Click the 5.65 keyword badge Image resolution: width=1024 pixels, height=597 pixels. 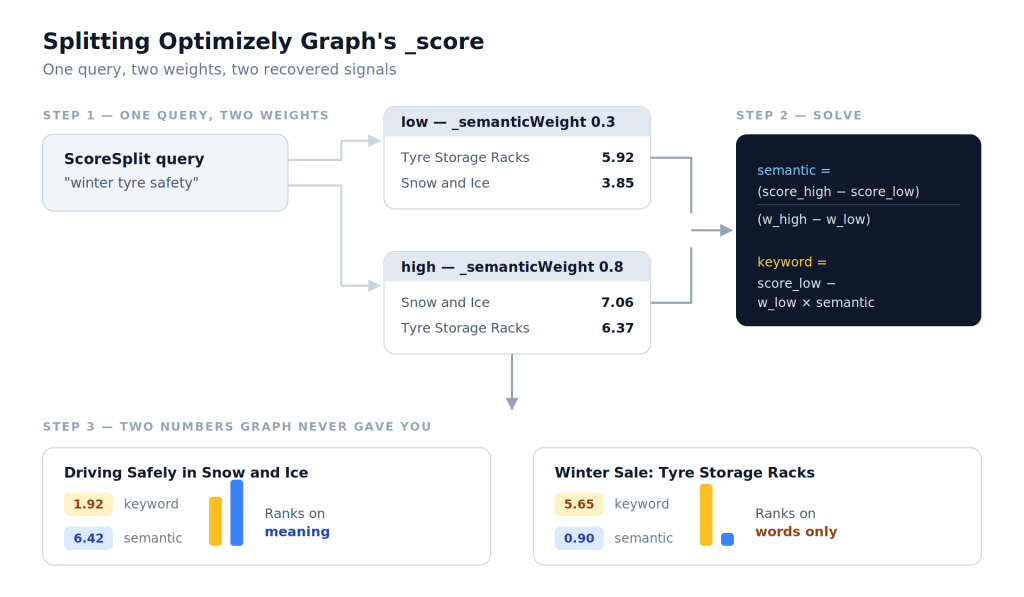[x=579, y=504]
